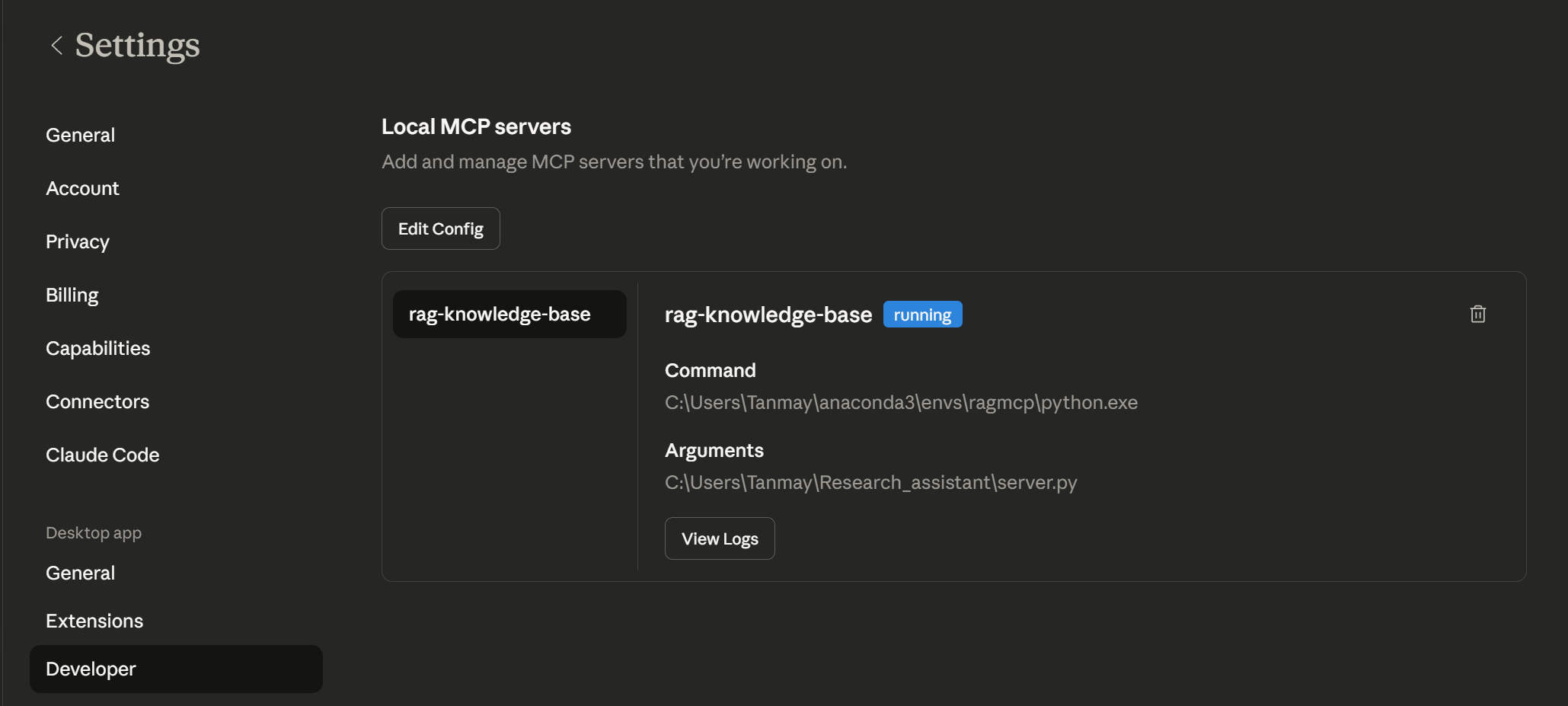This screenshot has height=706, width=1568.
Task: Go to the Capabilities section
Action: (x=97, y=348)
